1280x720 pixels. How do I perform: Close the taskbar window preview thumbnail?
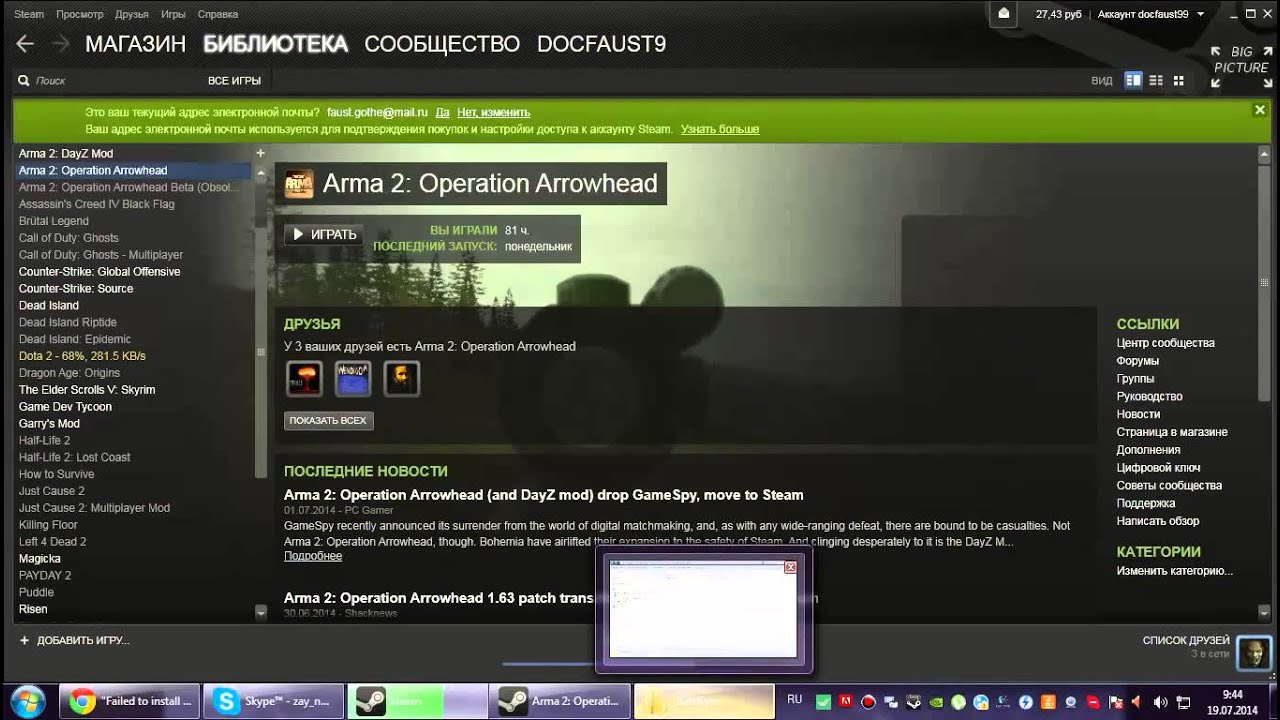[x=790, y=566]
